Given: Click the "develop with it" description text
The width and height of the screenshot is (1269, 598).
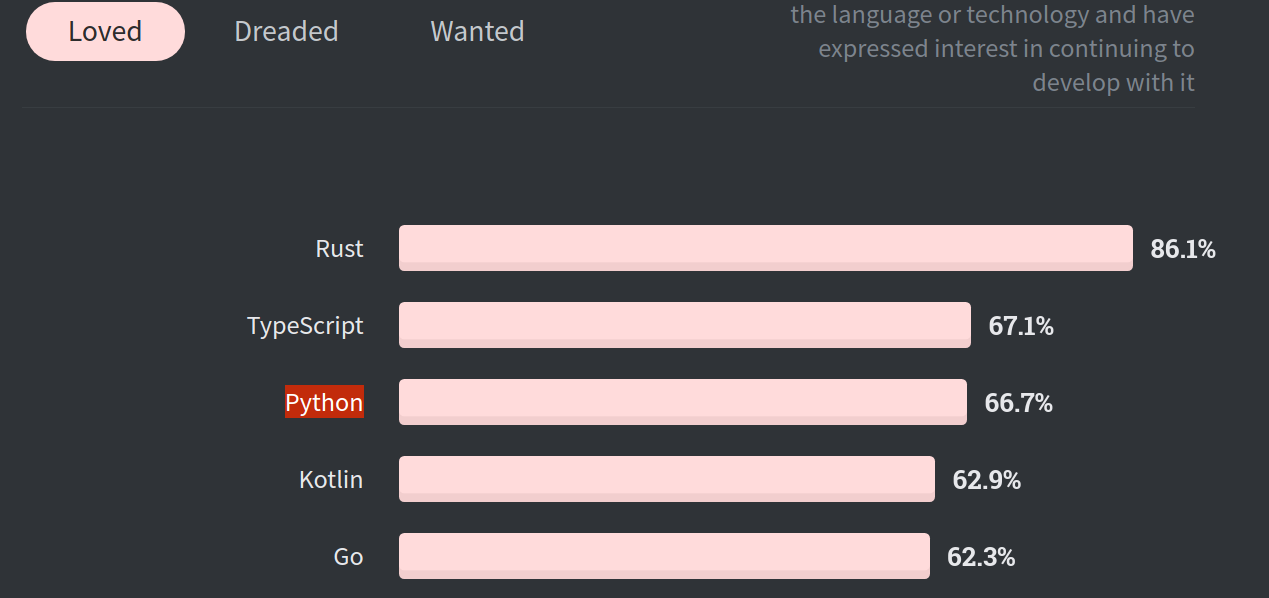Looking at the screenshot, I should point(1114,82).
